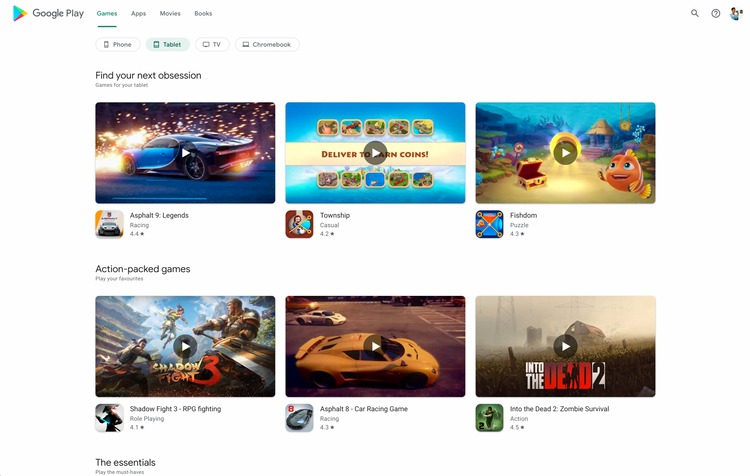Open the Shadow Fight 3 app icon
750x476 pixels.
click(x=109, y=418)
